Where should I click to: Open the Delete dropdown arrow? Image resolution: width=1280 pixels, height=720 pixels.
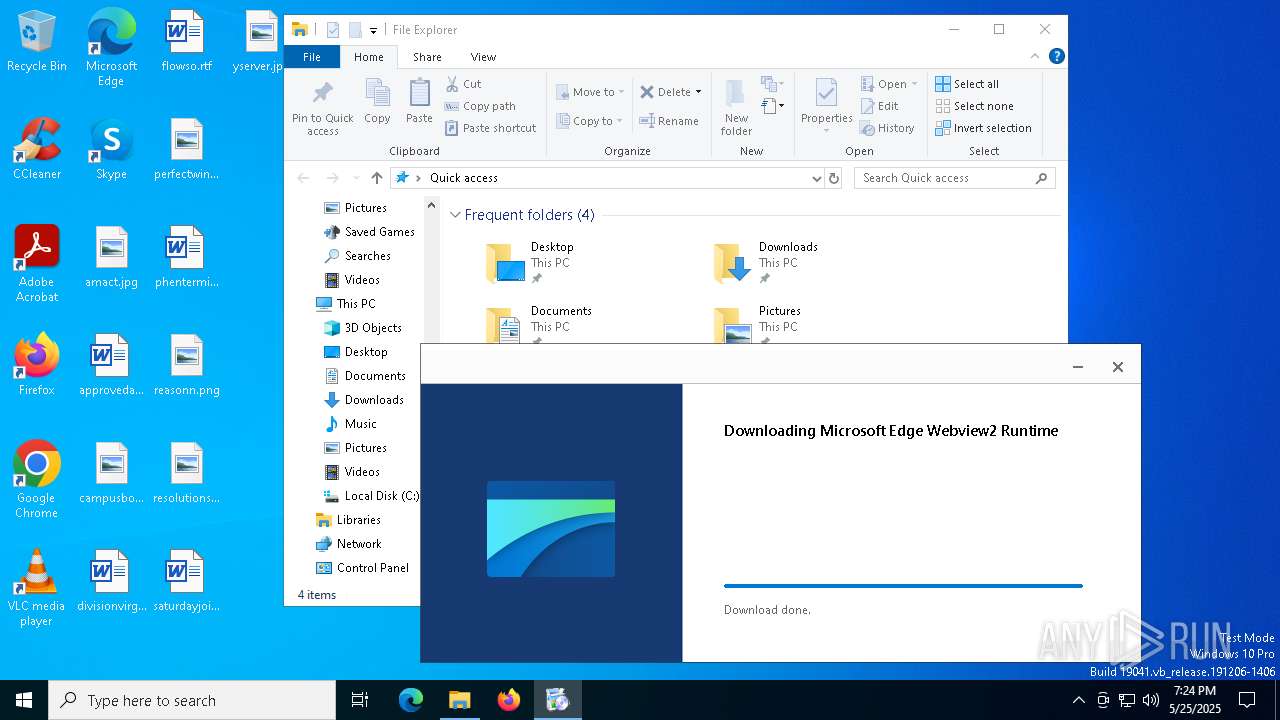(698, 92)
